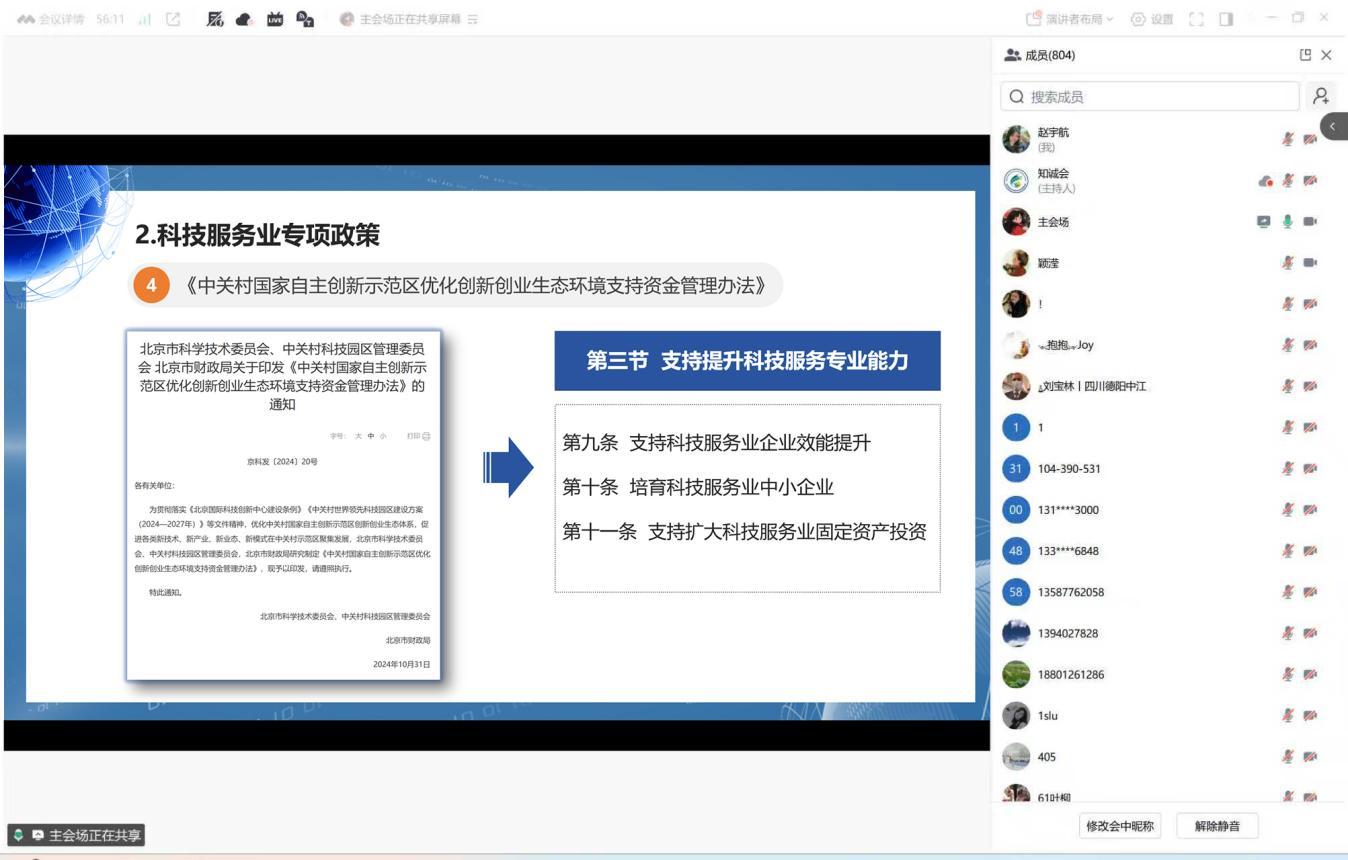The image size is (1348, 860).
Task: Click the share/pop-out arrow icon in top bar
Action: (173, 19)
